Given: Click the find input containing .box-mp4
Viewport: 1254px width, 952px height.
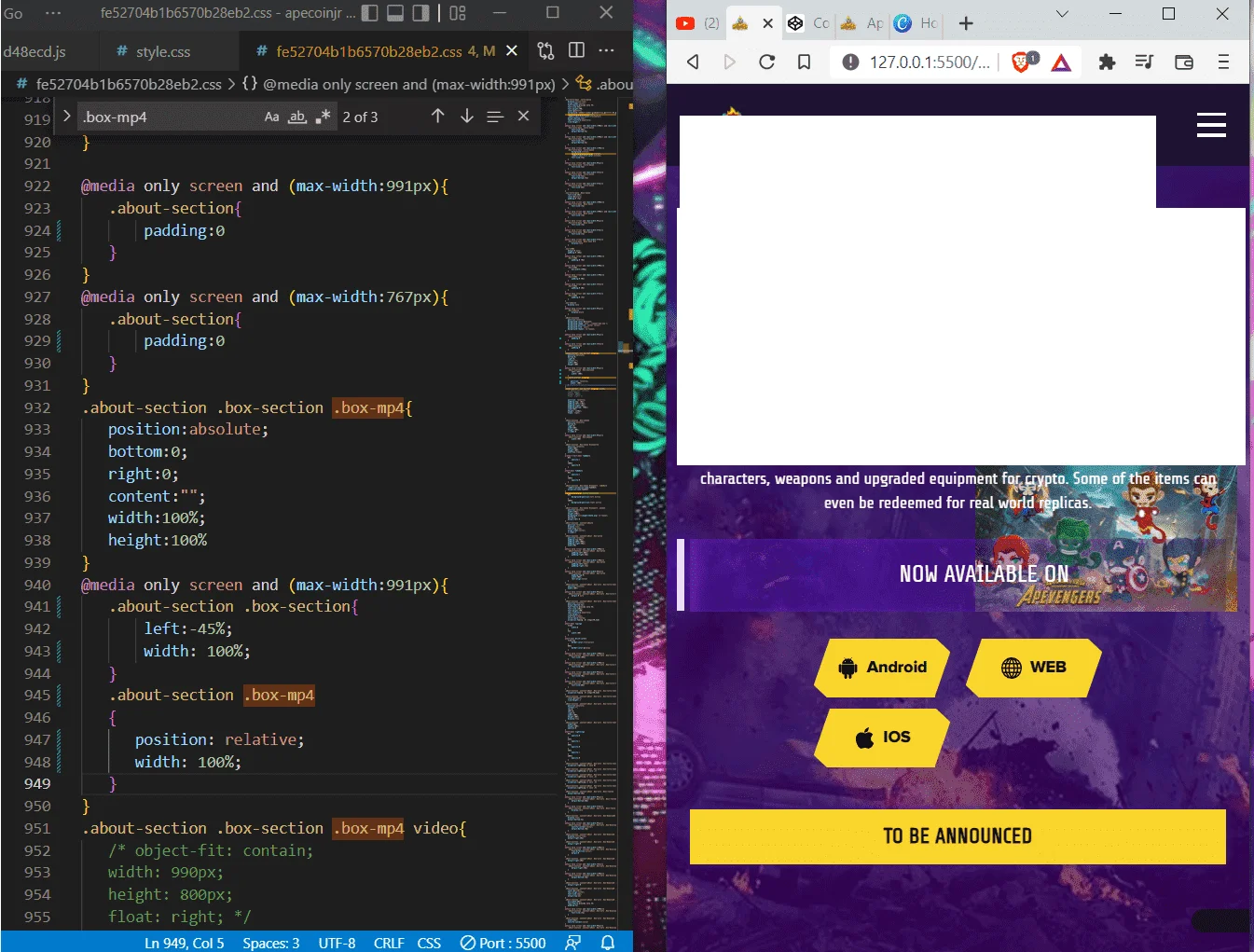Looking at the screenshot, I should pos(168,117).
